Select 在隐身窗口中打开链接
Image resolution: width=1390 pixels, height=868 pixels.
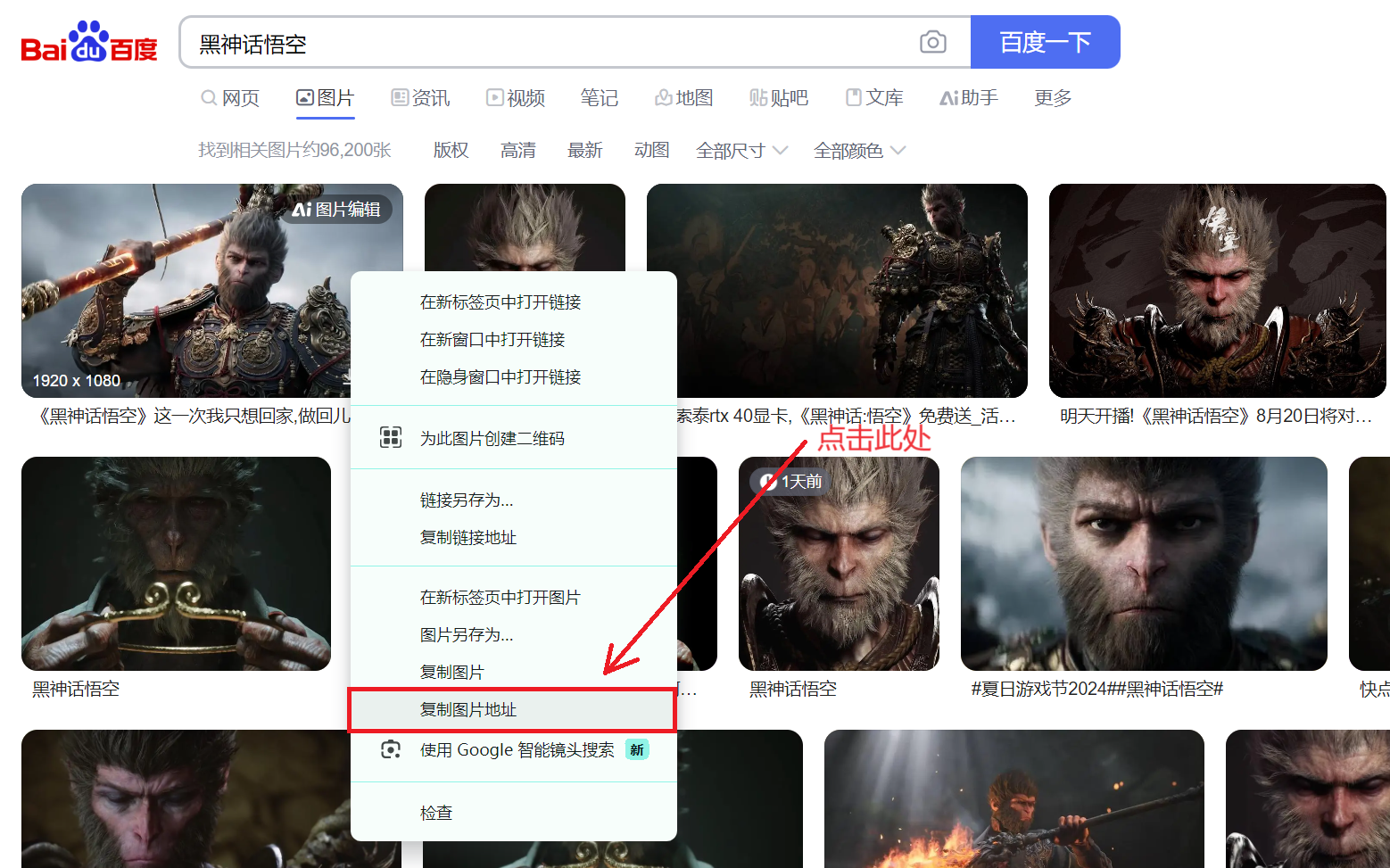click(x=514, y=377)
